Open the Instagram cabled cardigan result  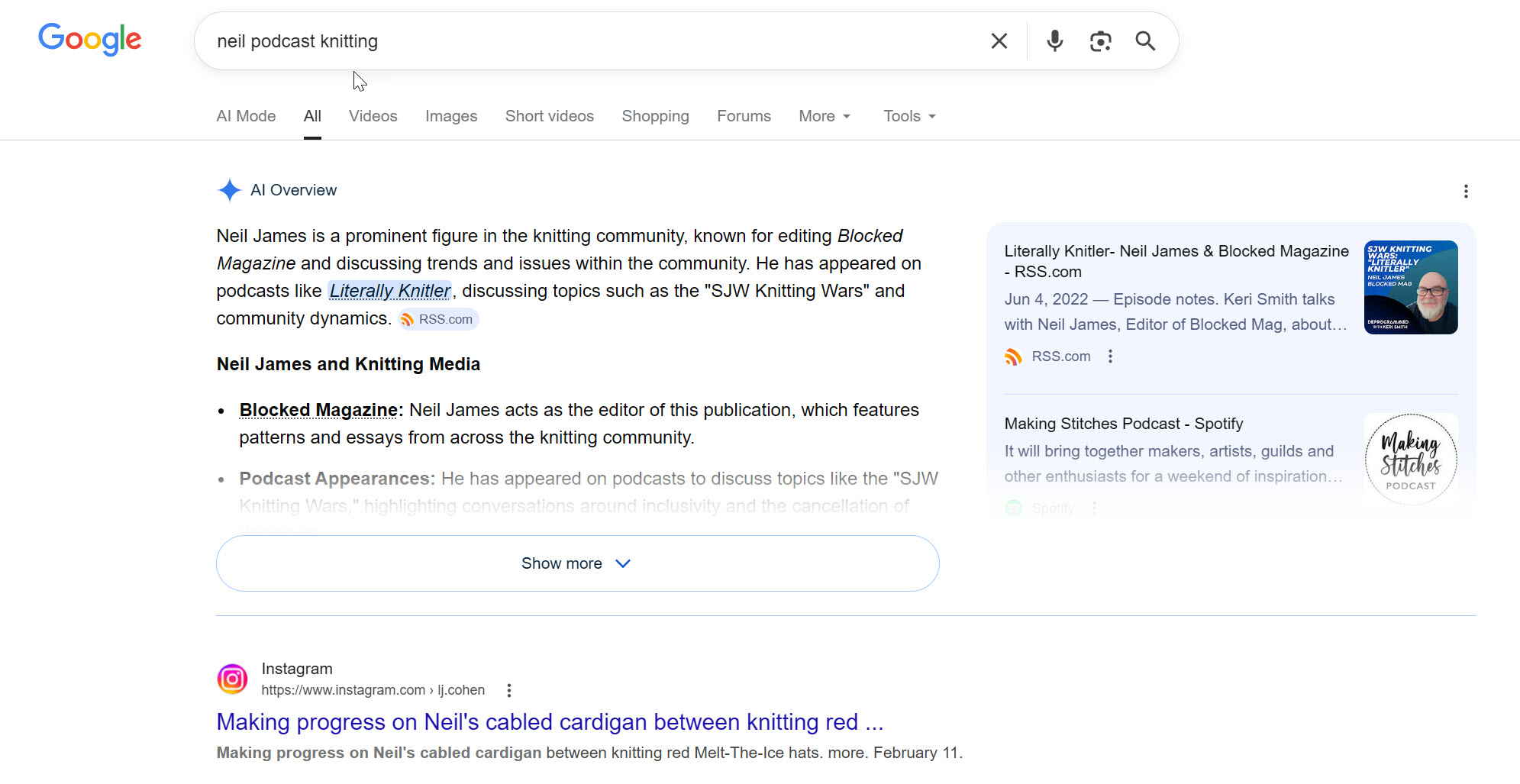[x=550, y=721]
